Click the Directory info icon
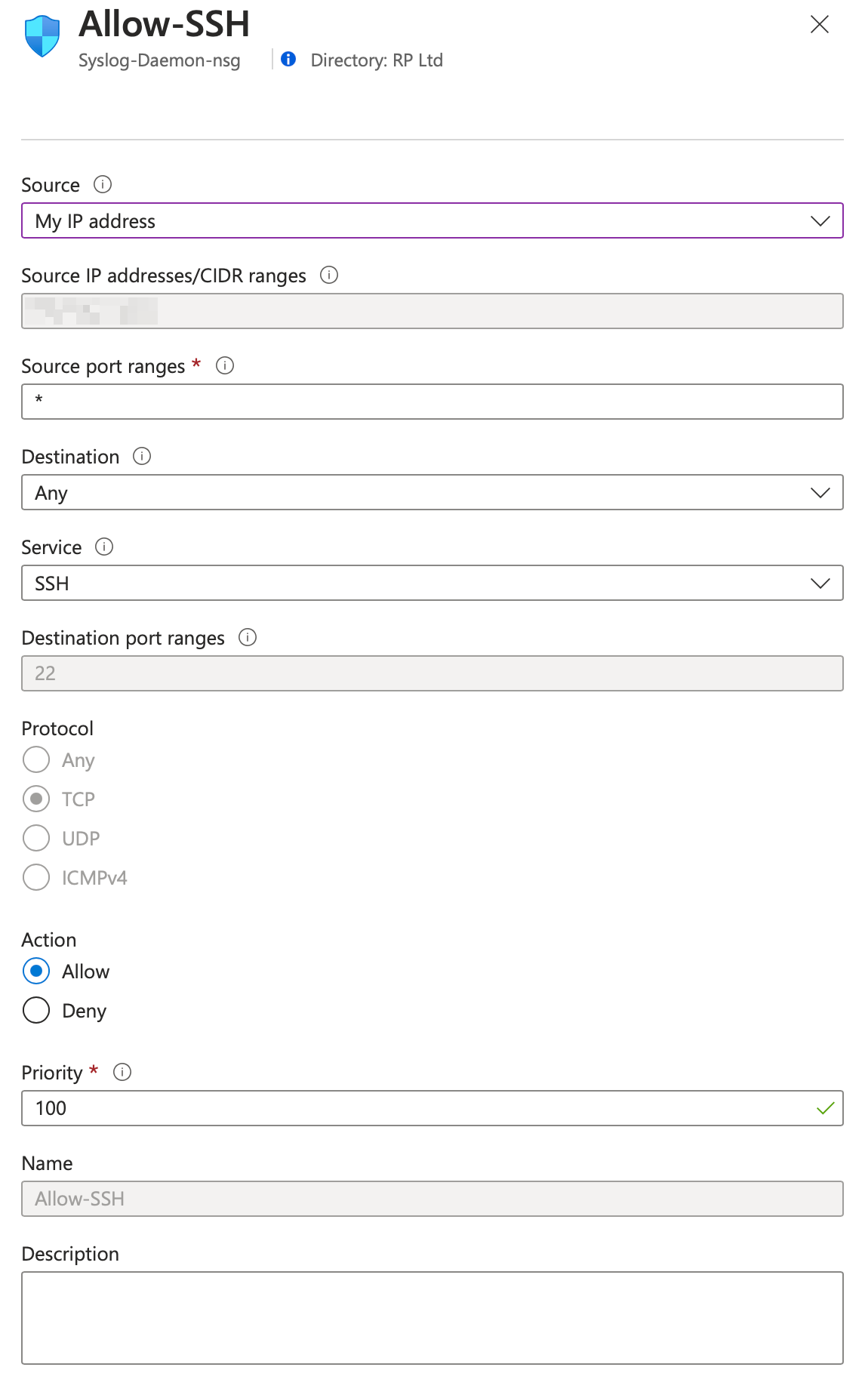The width and height of the screenshot is (868, 1395). pos(288,59)
